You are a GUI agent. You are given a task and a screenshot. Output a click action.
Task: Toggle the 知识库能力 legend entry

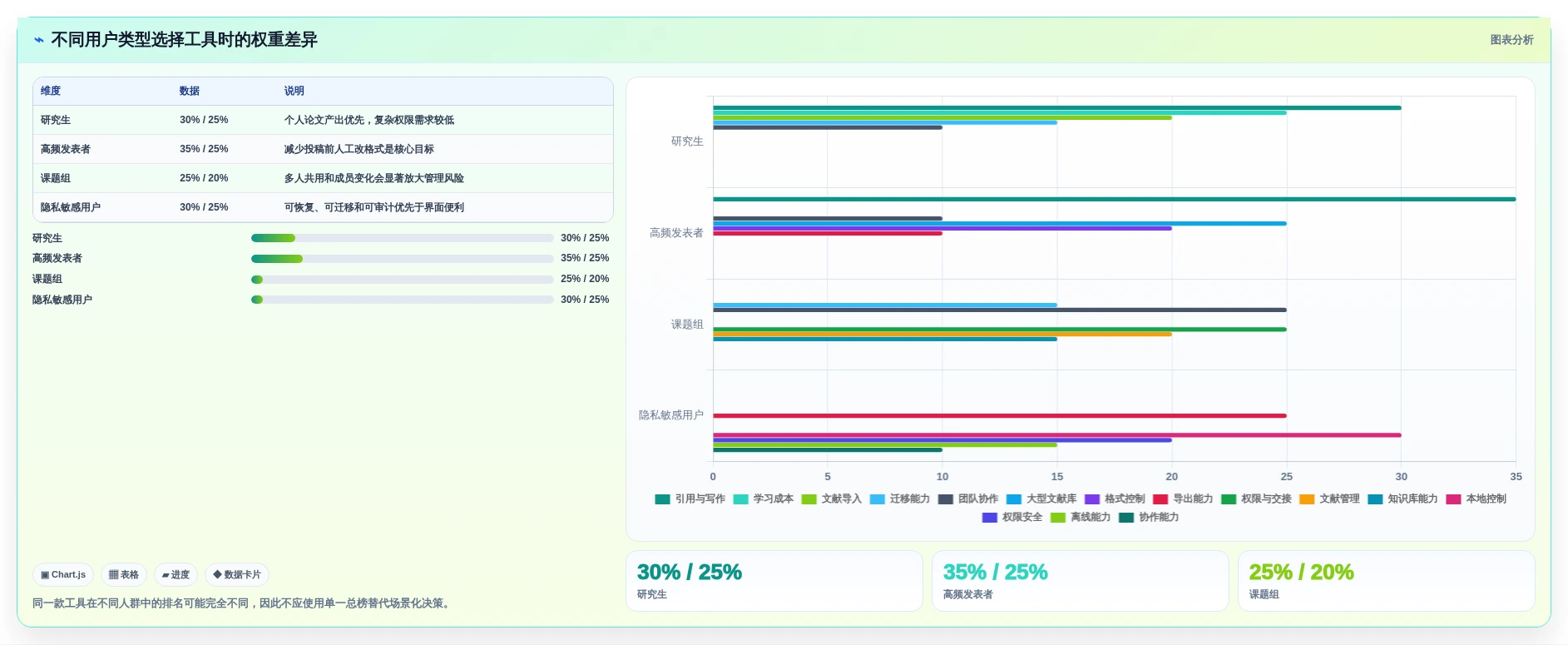(1403, 499)
